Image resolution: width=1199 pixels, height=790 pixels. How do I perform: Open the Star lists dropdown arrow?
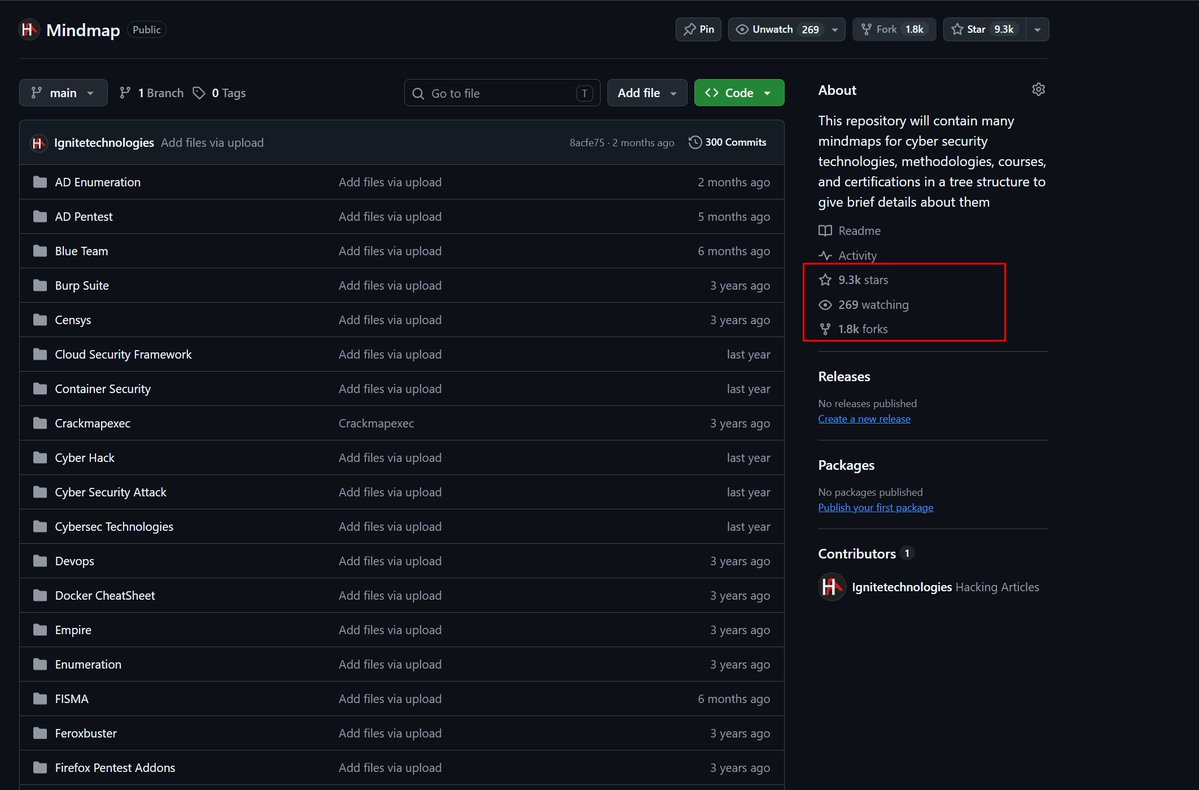(1038, 29)
